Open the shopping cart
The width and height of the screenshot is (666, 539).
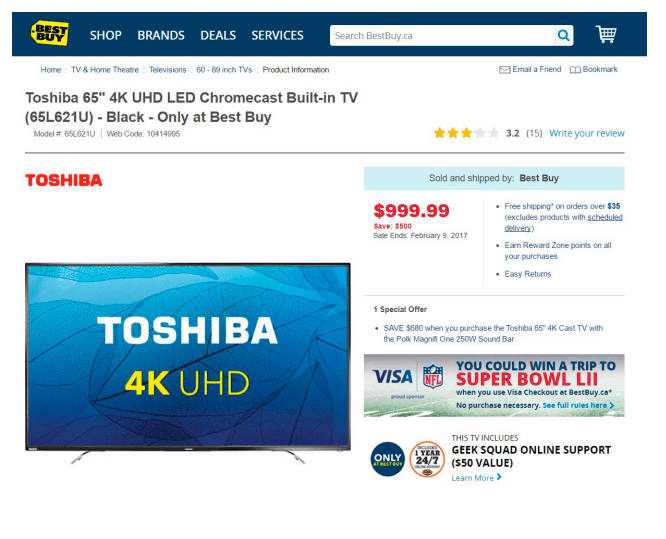click(606, 34)
